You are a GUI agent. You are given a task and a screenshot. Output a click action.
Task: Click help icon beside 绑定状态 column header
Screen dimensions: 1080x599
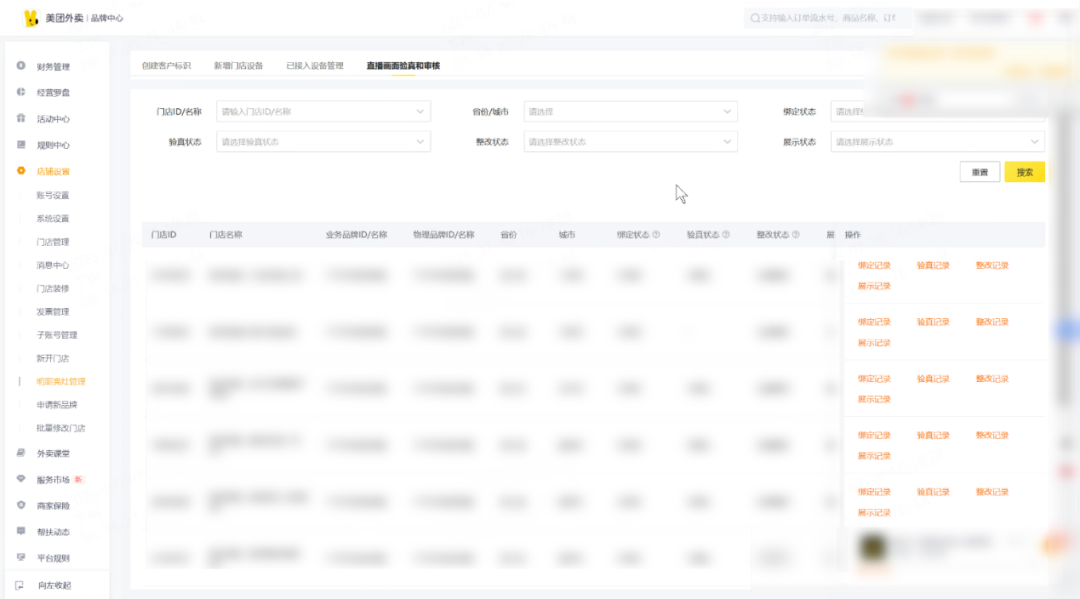click(x=656, y=235)
